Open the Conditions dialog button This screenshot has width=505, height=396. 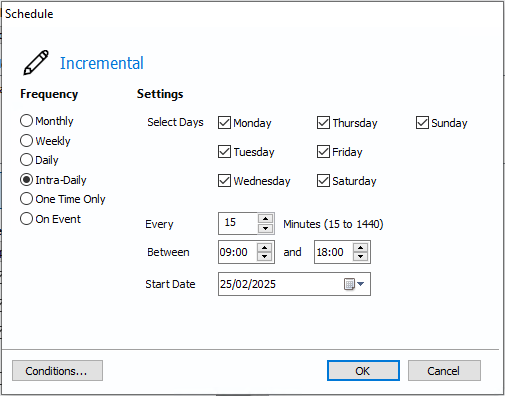pyautogui.click(x=57, y=370)
